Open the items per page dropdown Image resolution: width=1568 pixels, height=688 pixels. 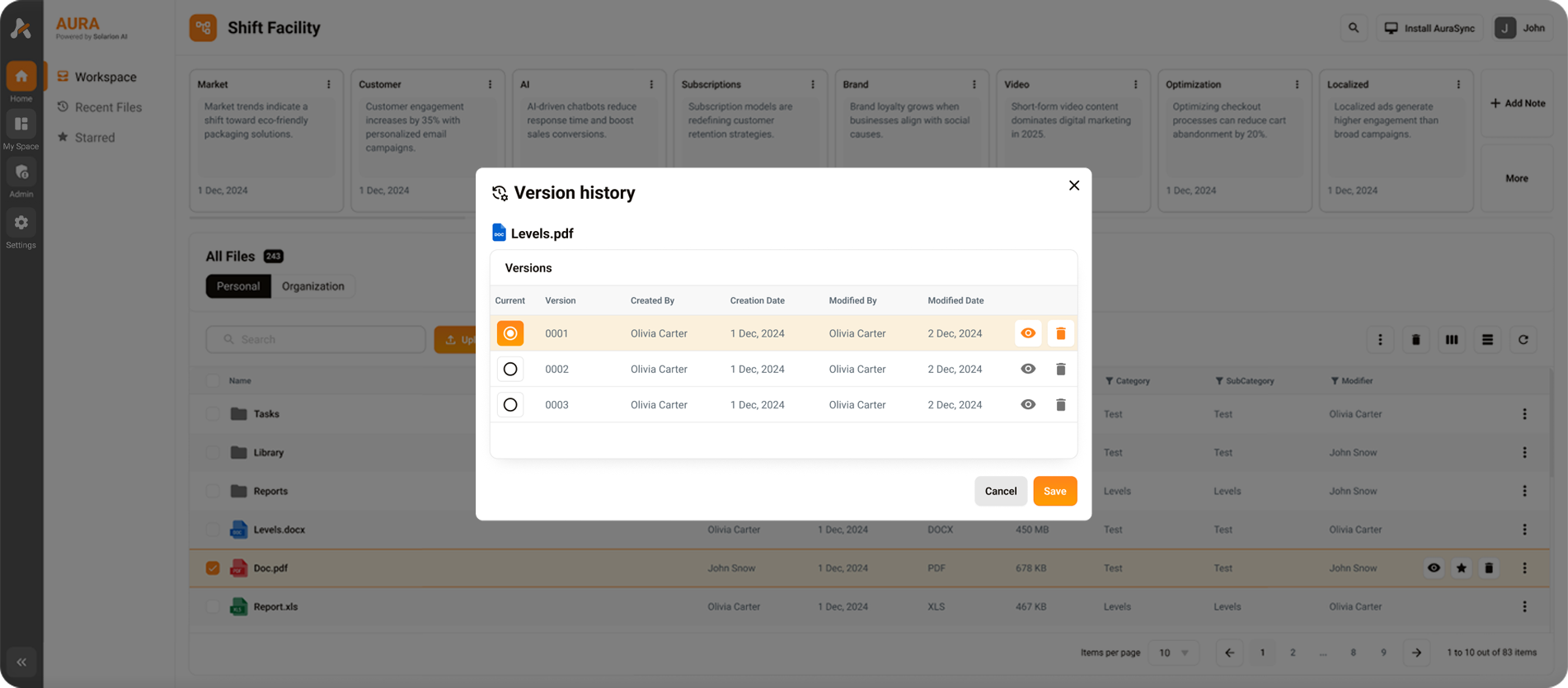point(1173,653)
